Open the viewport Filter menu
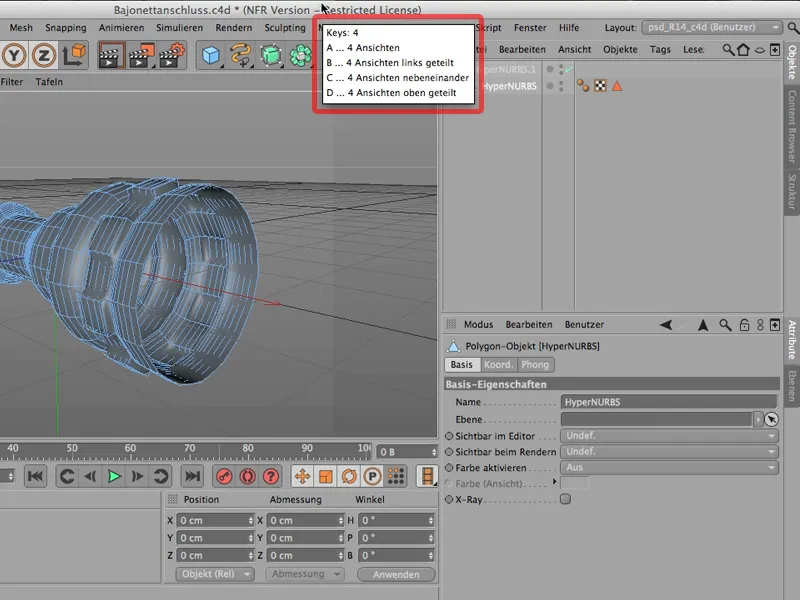 click(x=12, y=82)
